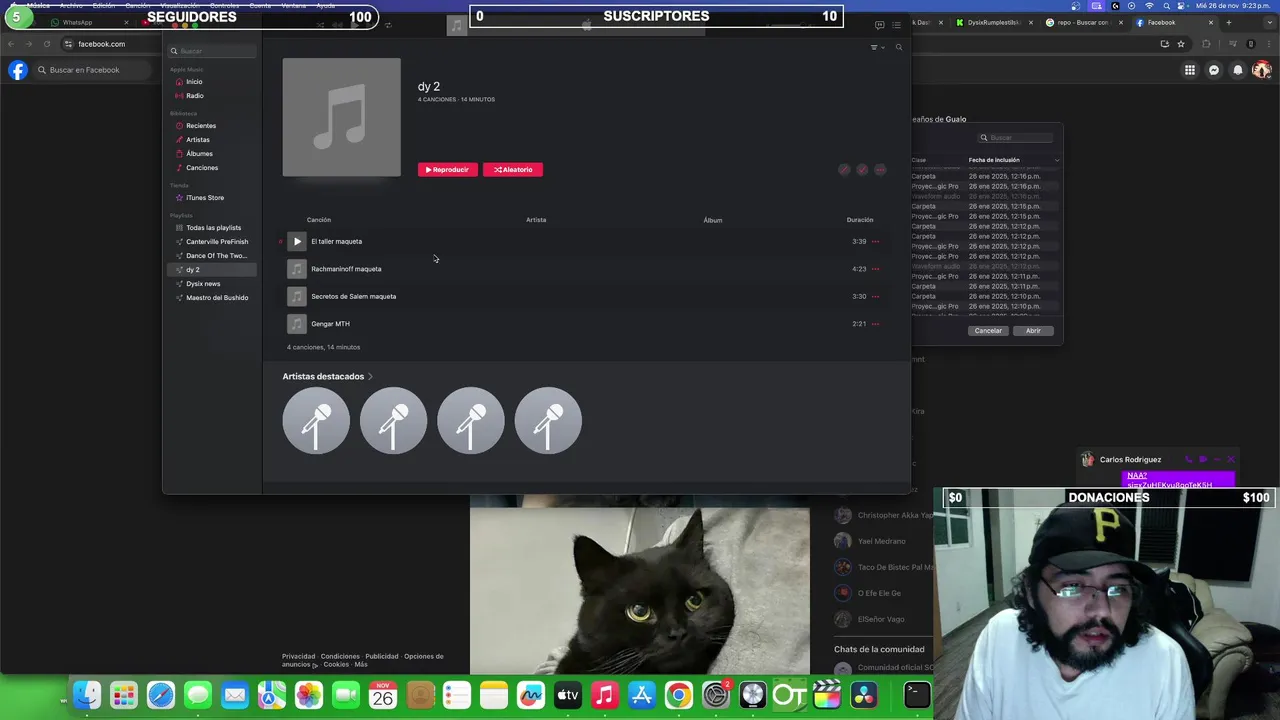This screenshot has height=720, width=1280.
Task: Open the Dysix news playlist
Action: point(202,284)
